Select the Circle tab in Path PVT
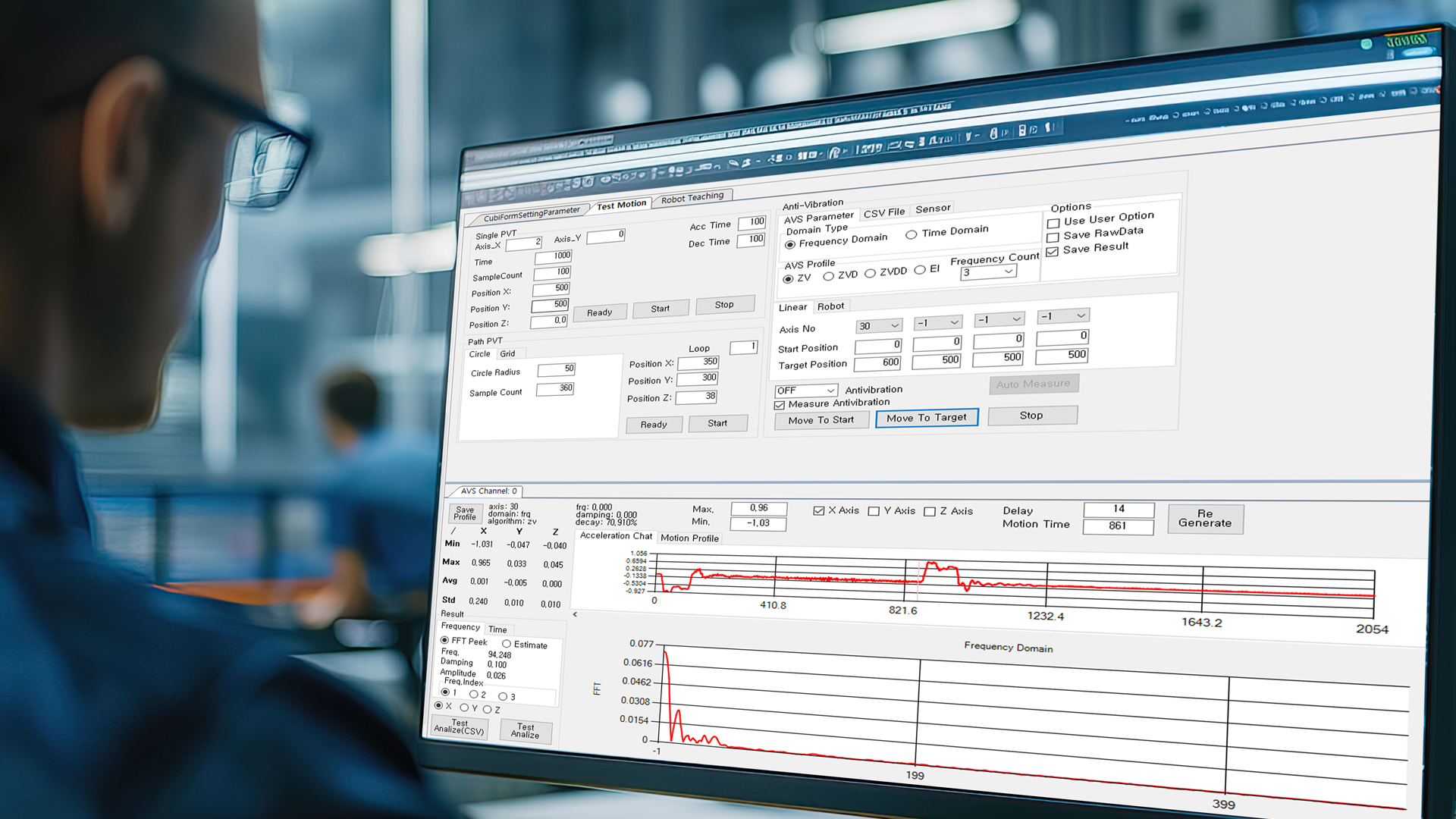1456x819 pixels. (479, 354)
